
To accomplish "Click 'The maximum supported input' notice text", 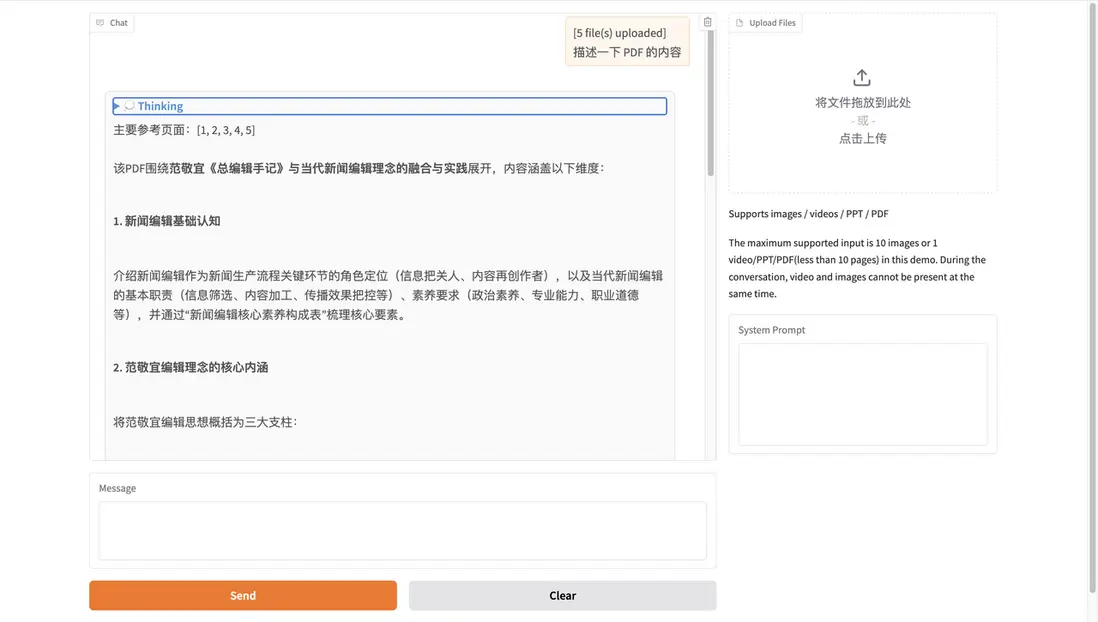I will tap(857, 268).
